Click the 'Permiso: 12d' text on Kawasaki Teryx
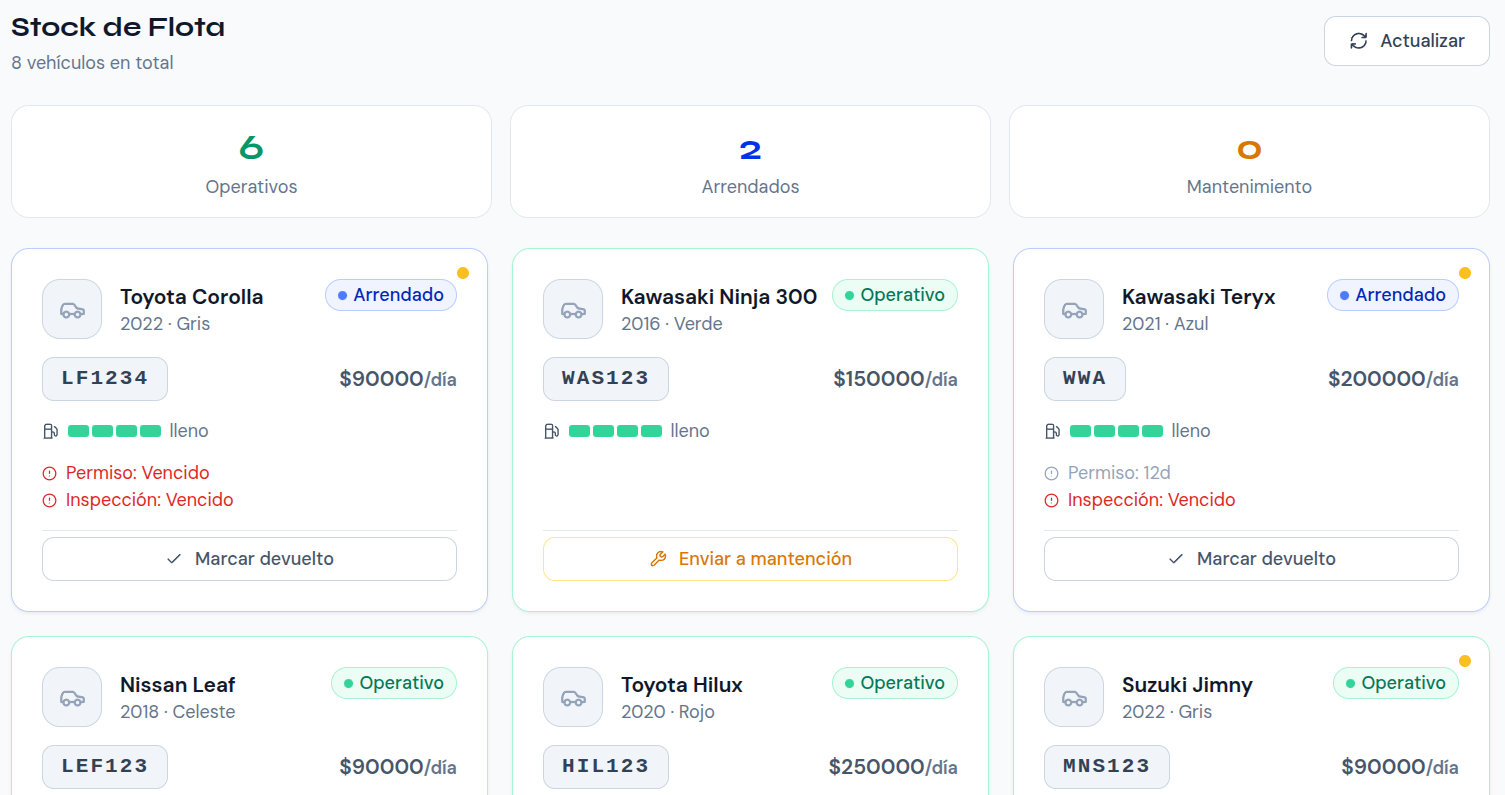Viewport: 1505px width, 795px height. click(1120, 473)
